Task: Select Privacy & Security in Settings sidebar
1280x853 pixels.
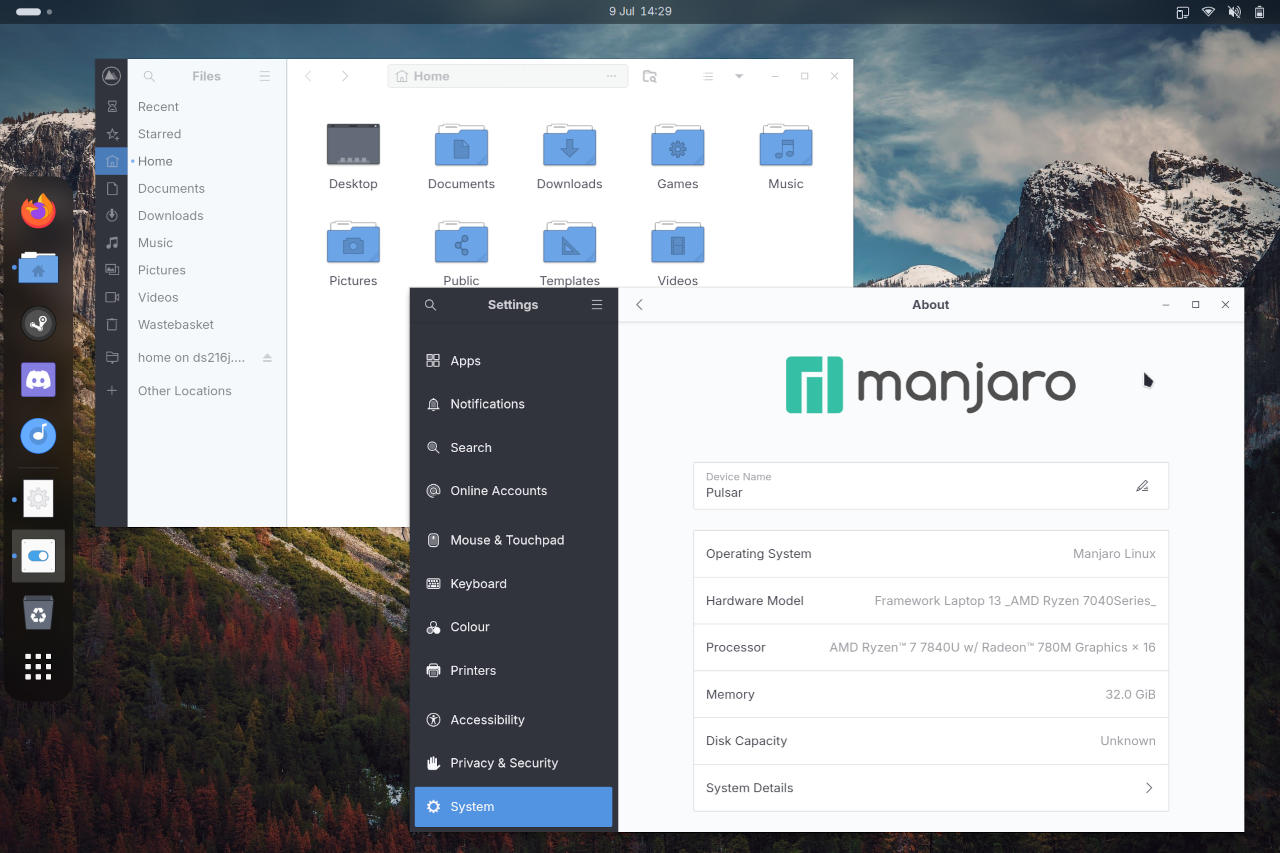Action: click(x=504, y=763)
